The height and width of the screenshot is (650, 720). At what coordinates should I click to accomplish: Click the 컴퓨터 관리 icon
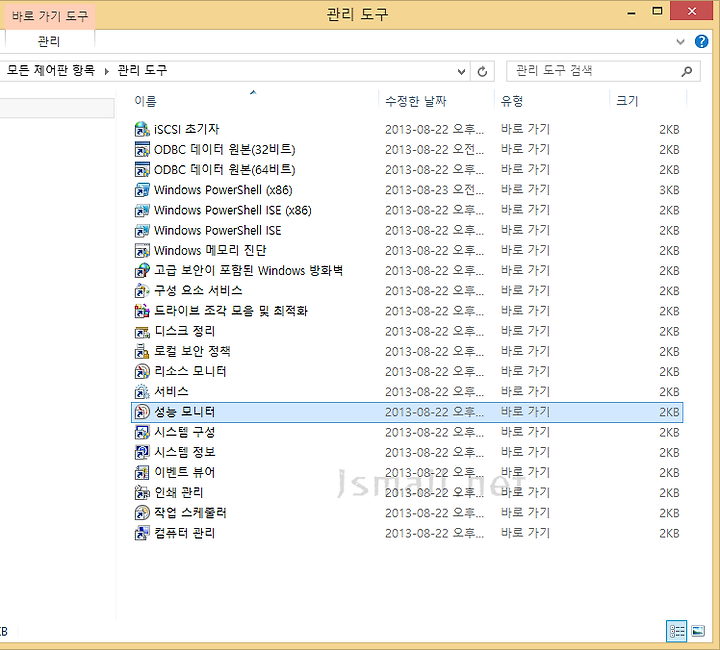pos(142,533)
